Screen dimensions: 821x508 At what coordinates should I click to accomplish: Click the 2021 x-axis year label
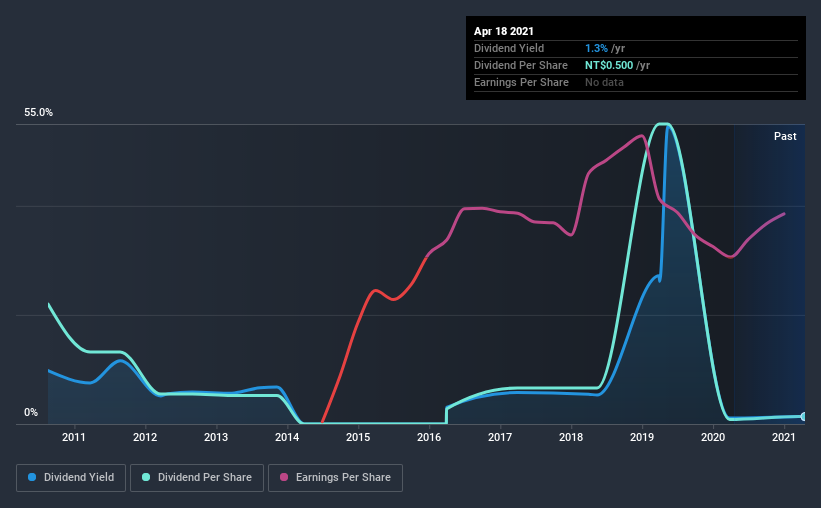(784, 437)
